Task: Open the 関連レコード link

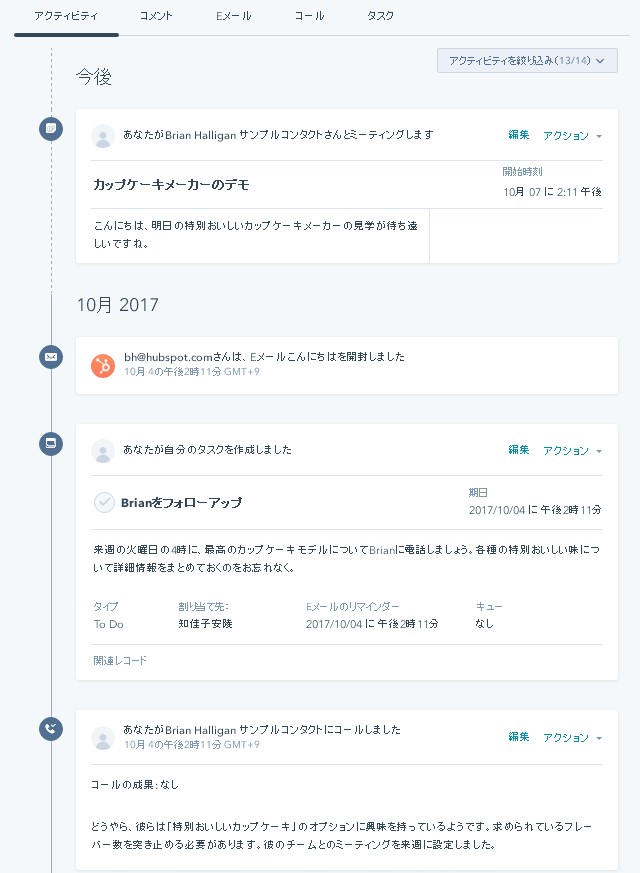Action: (x=120, y=660)
